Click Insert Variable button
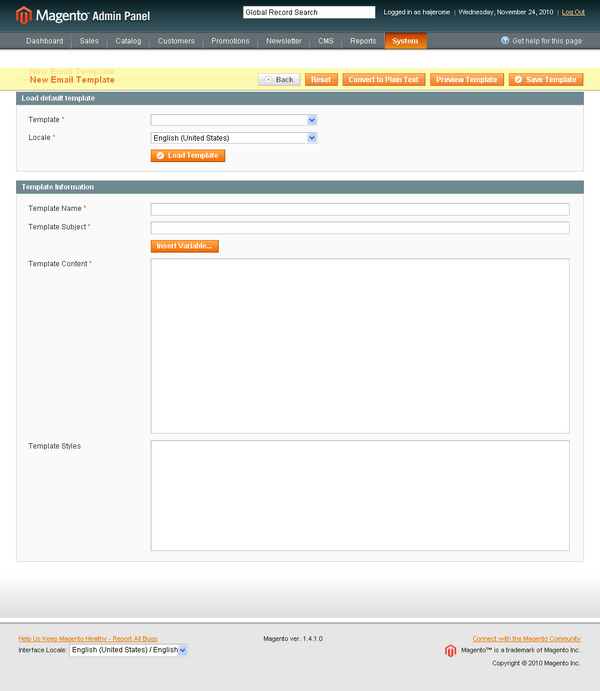This screenshot has height=691, width=600. click(x=184, y=246)
